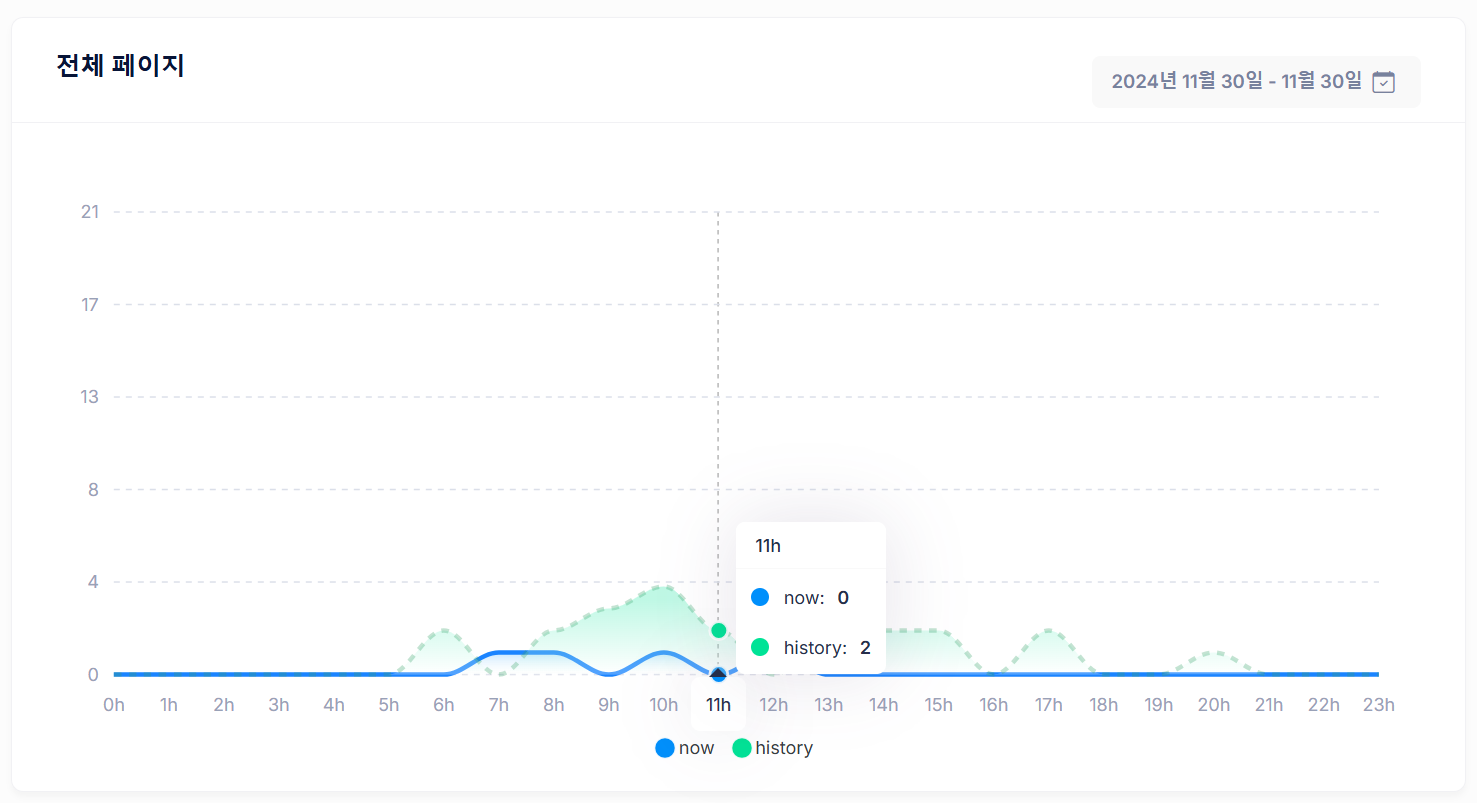Click the 0h label on x-axis

click(x=114, y=705)
